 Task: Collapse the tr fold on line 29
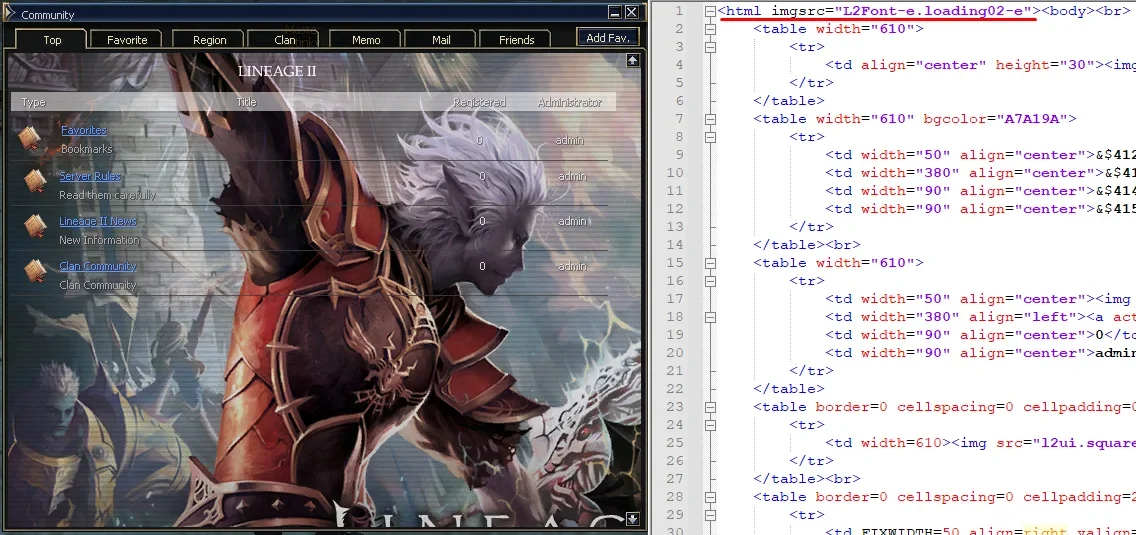pyautogui.click(x=710, y=515)
